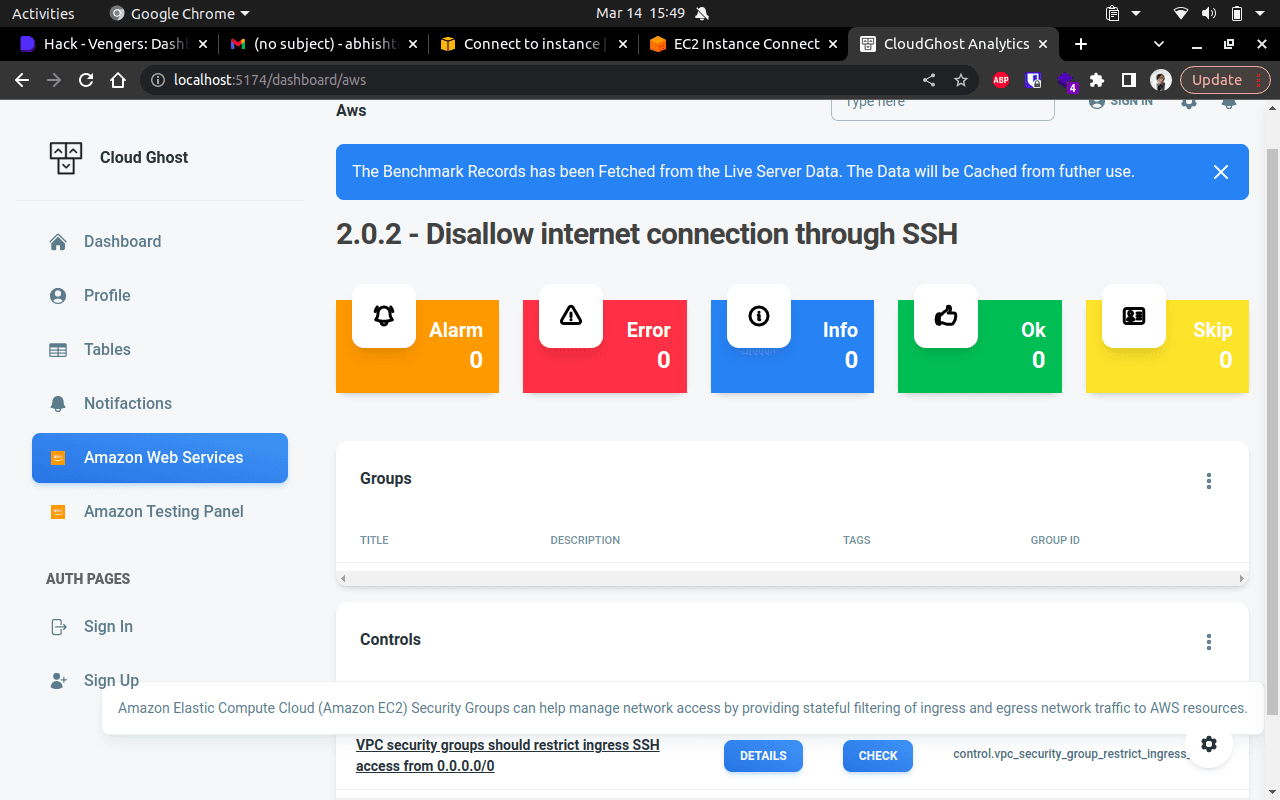Click the Cloud Ghost logo icon

pyautogui.click(x=66, y=158)
